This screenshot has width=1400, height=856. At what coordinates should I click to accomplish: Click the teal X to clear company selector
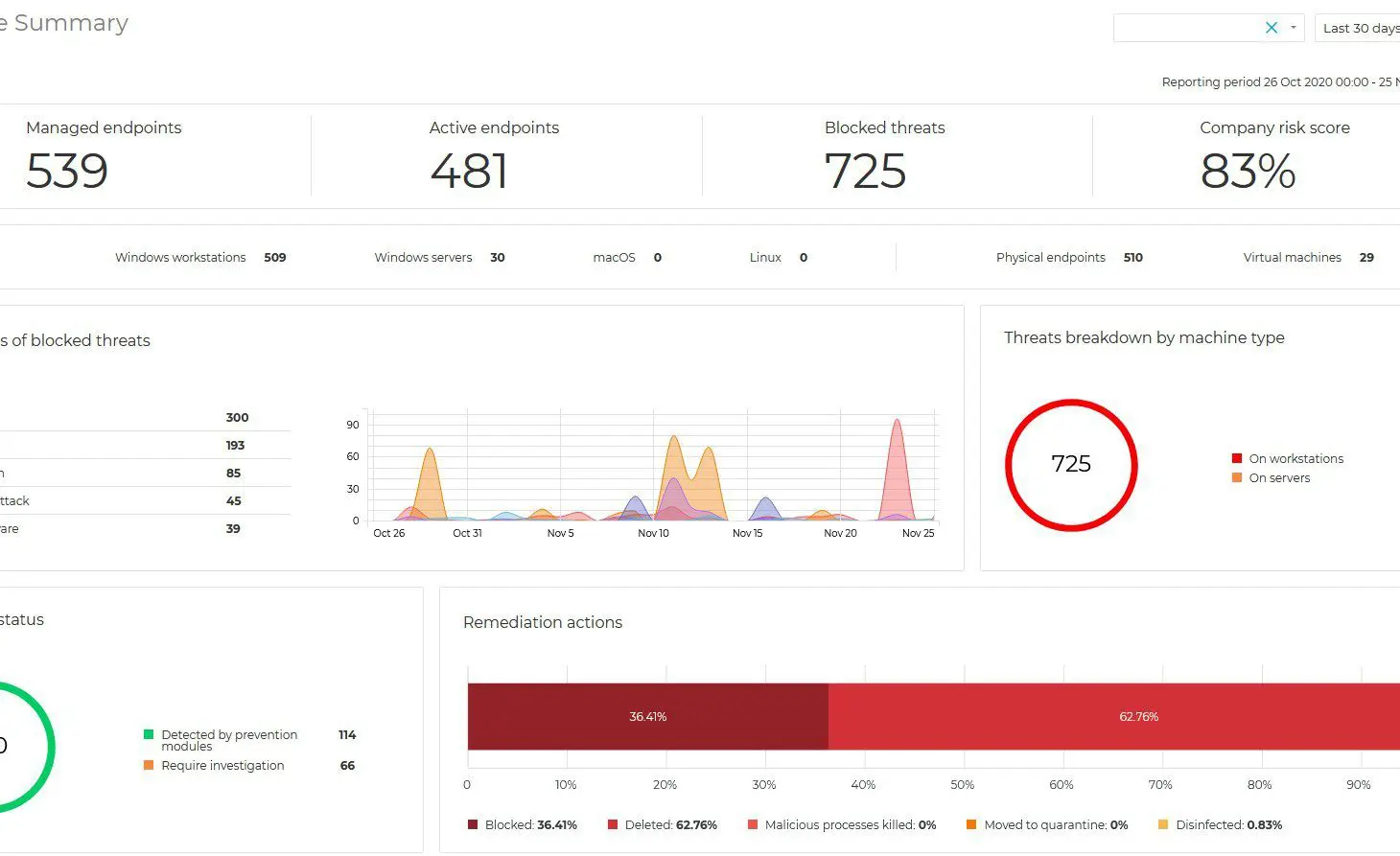[x=1272, y=27]
